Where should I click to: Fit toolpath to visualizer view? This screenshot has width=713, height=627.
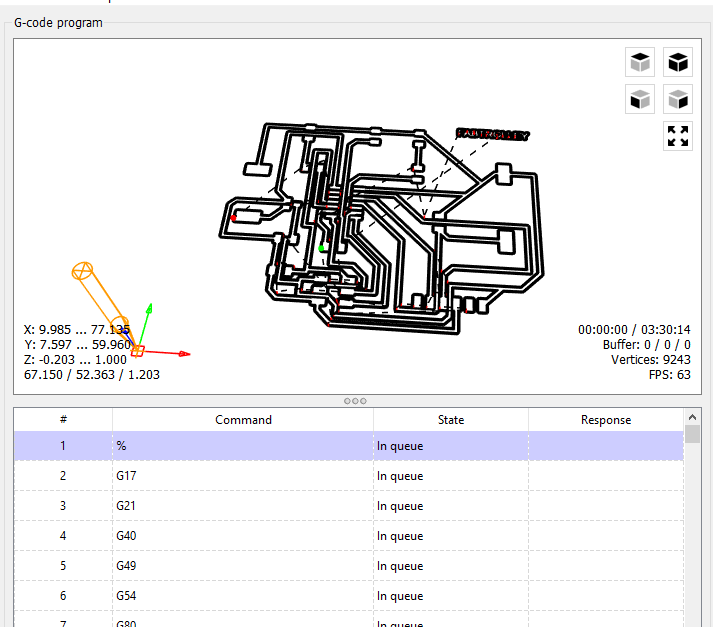click(678, 136)
